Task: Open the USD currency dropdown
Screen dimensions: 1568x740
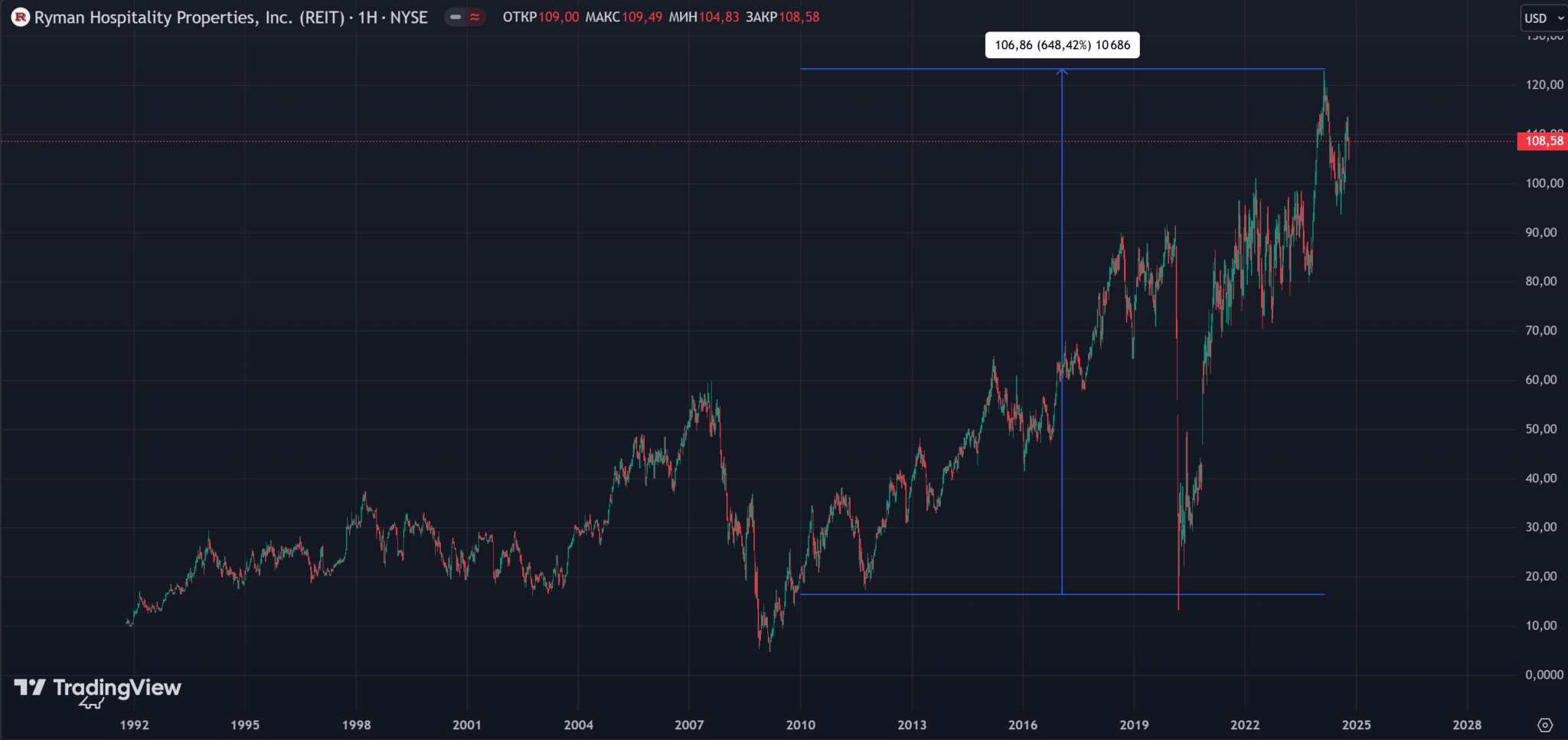Action: [1543, 18]
